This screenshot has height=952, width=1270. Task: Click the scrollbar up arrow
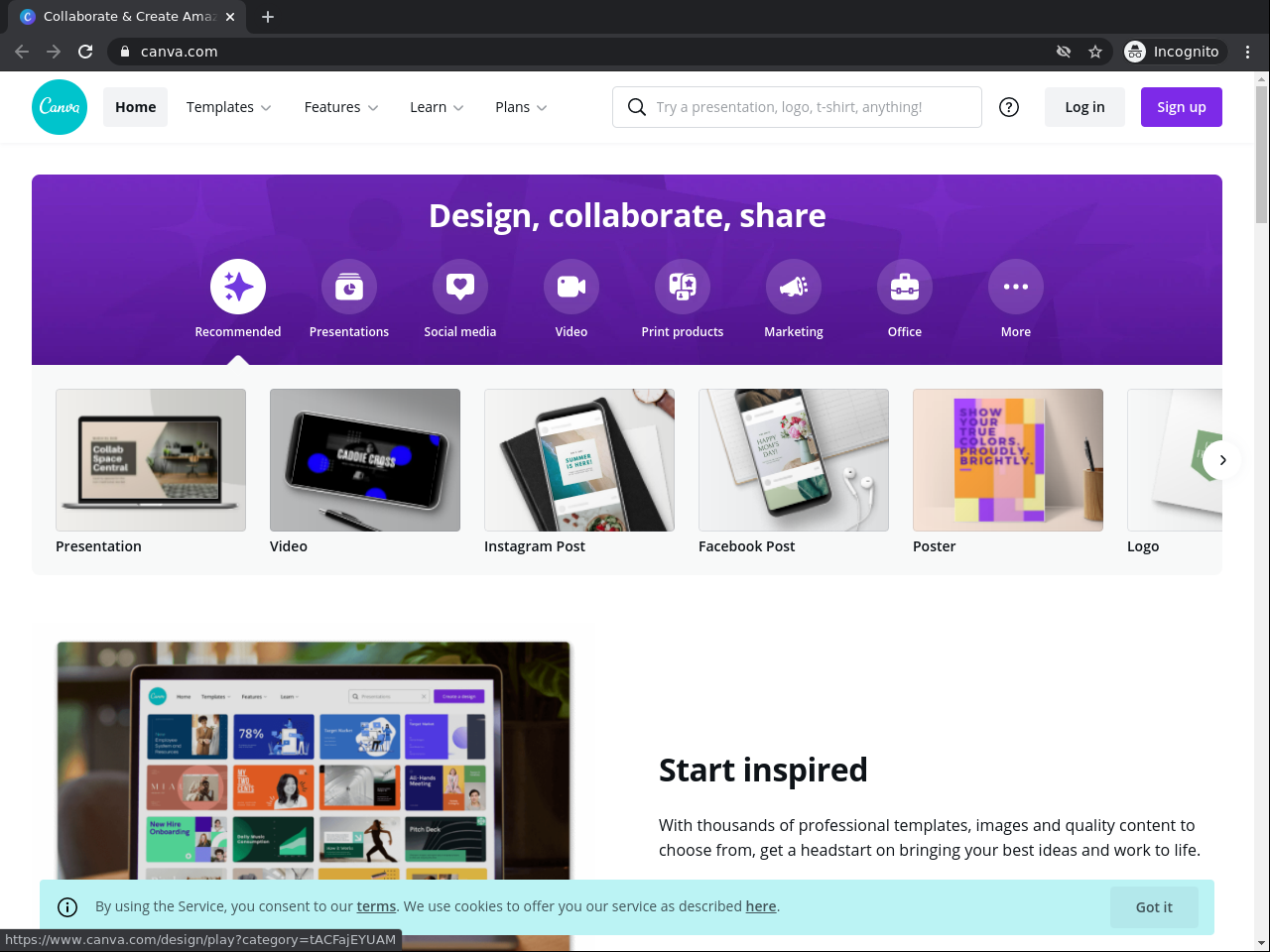coord(1262,78)
